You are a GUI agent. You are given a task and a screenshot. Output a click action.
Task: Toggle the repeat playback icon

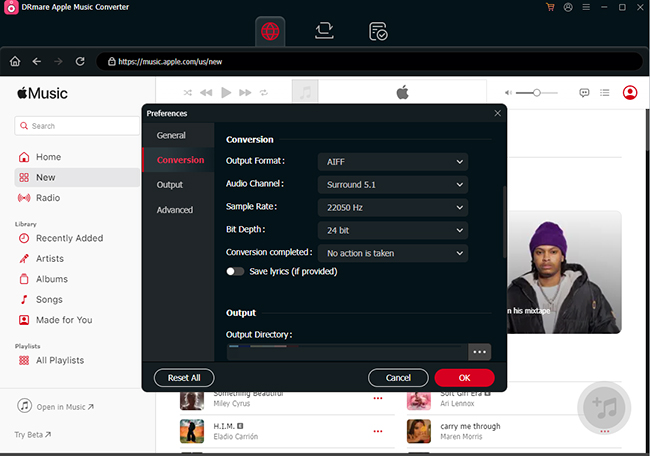tap(264, 92)
